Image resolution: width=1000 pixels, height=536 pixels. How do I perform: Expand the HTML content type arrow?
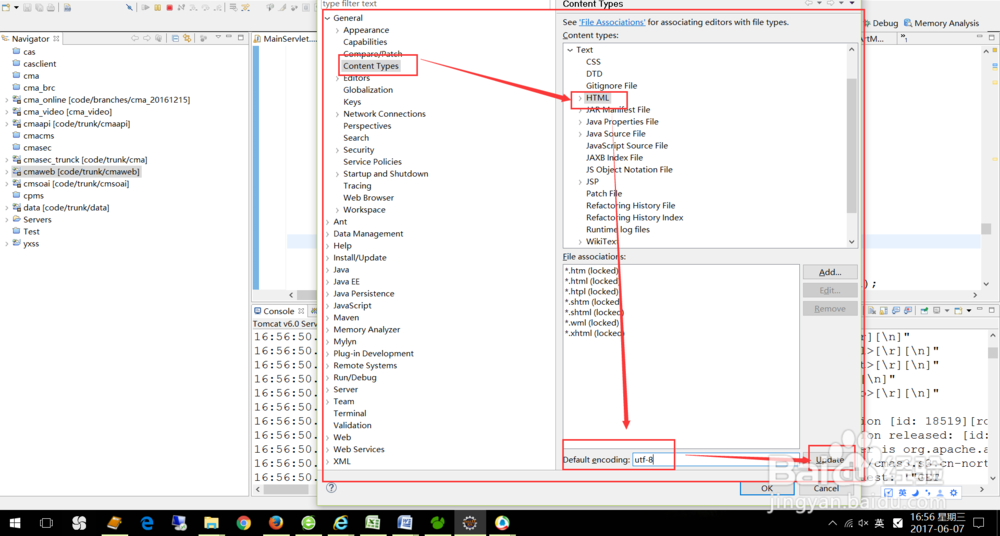pyautogui.click(x=580, y=98)
